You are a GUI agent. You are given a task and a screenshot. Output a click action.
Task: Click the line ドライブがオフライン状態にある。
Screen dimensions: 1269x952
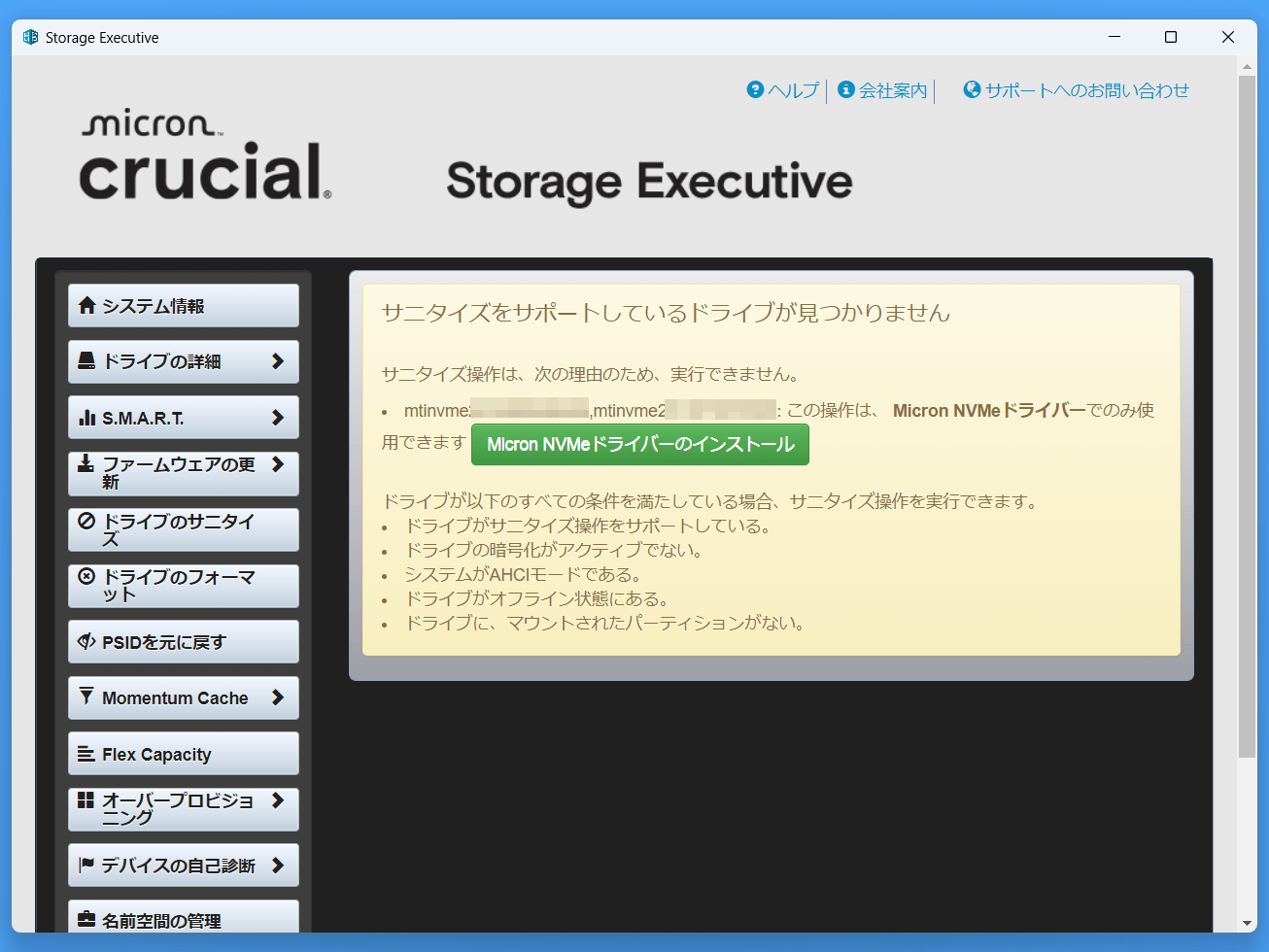tap(537, 598)
